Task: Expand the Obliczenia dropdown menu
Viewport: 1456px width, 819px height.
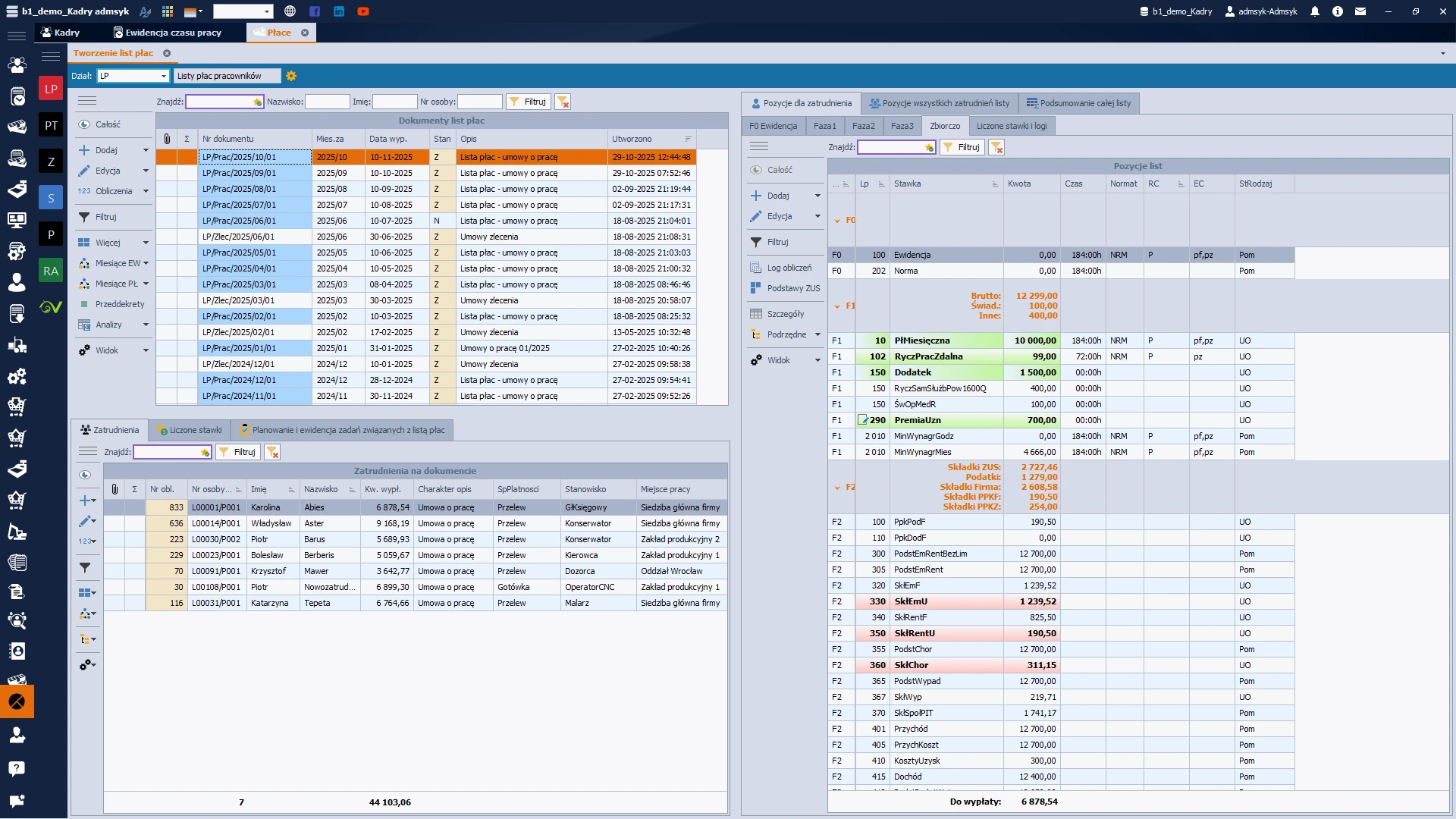Action: click(x=146, y=191)
